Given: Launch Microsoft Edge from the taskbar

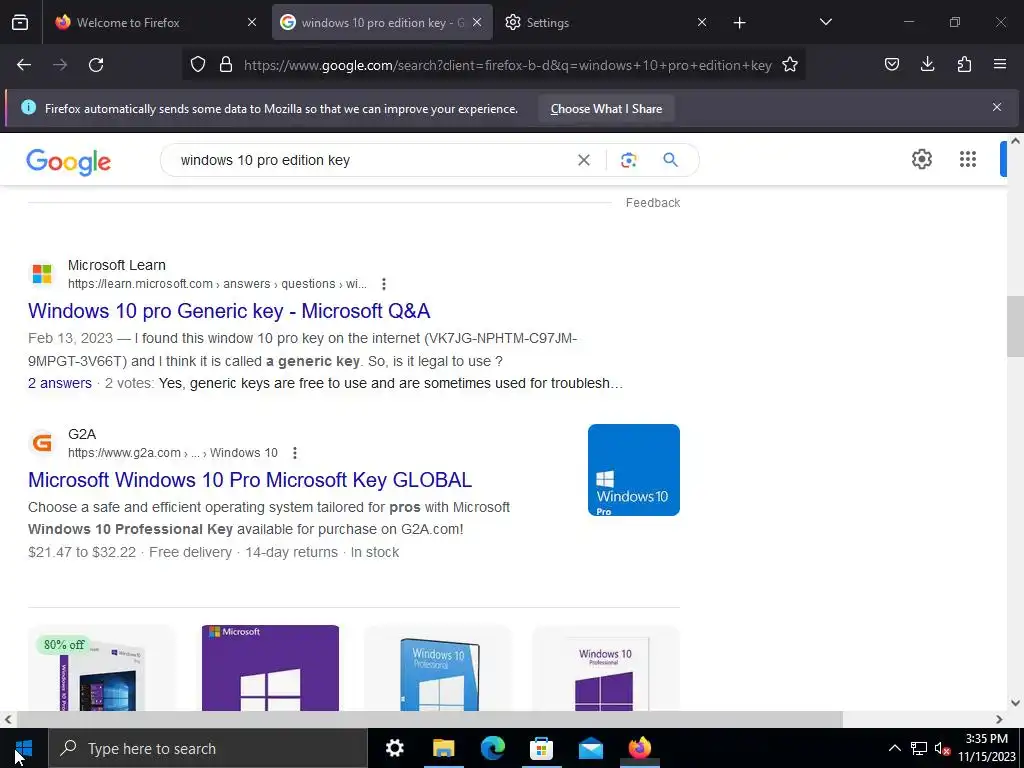Looking at the screenshot, I should click(492, 748).
